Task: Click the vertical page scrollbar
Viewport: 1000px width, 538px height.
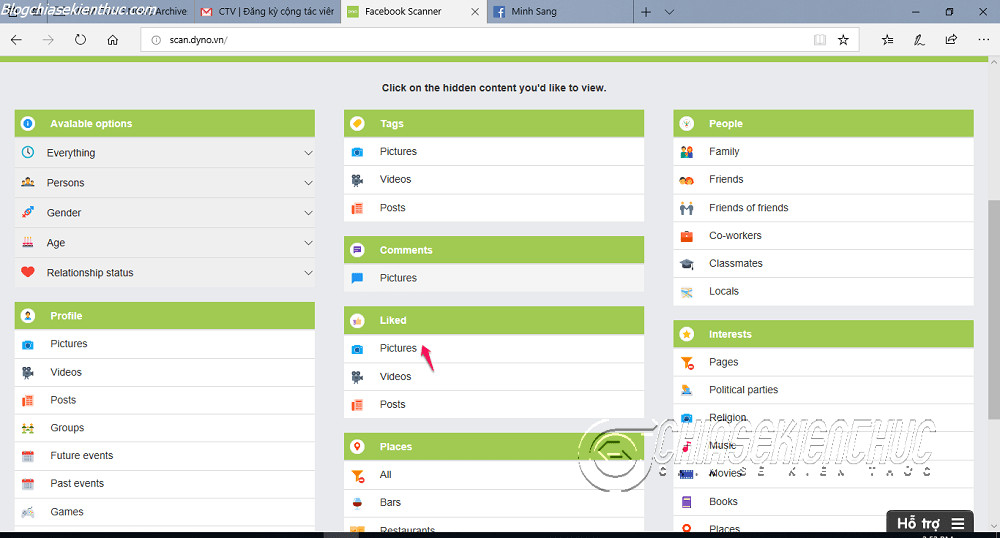Action: coord(992,300)
